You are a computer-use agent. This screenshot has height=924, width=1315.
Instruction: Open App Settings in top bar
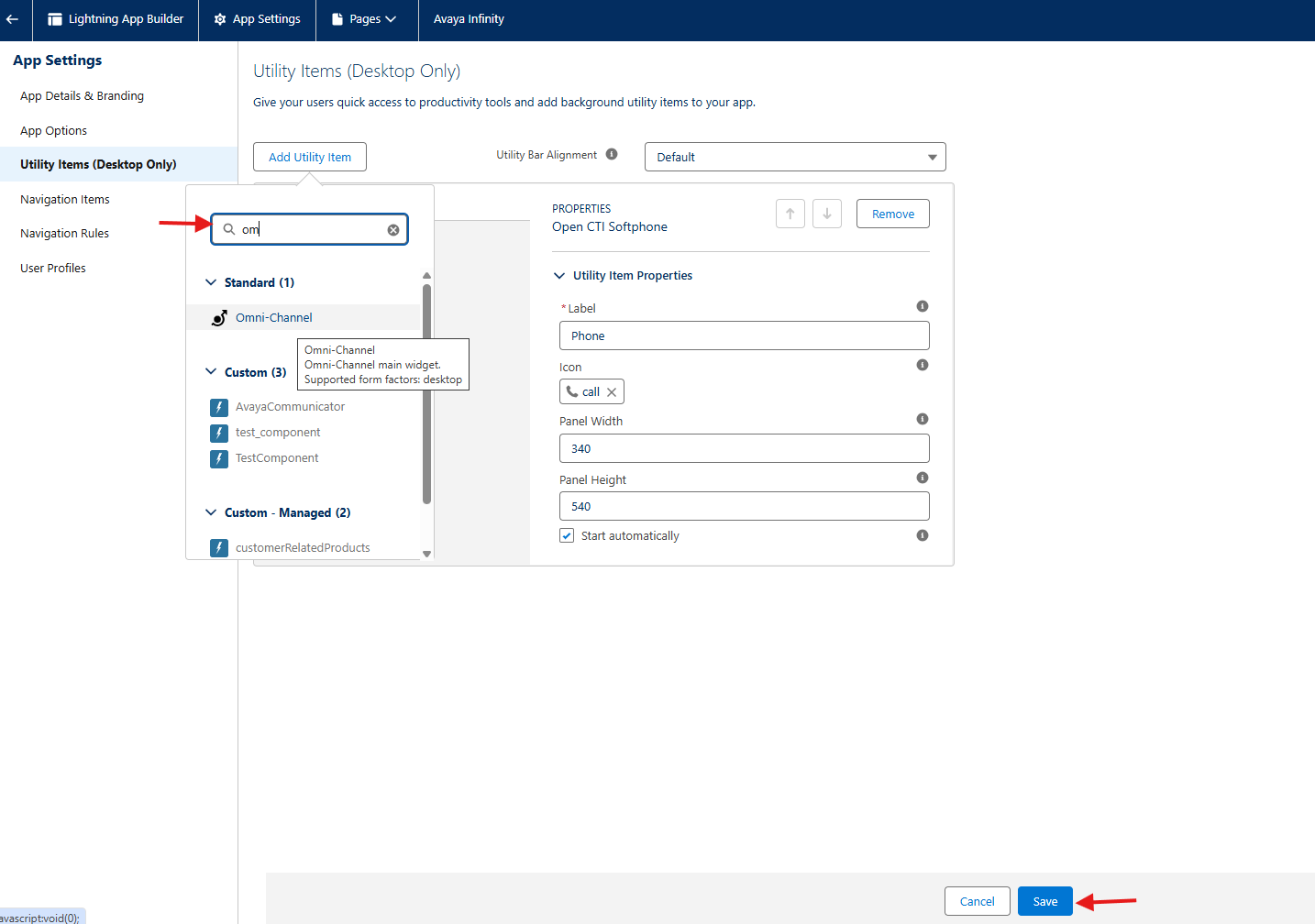(258, 19)
